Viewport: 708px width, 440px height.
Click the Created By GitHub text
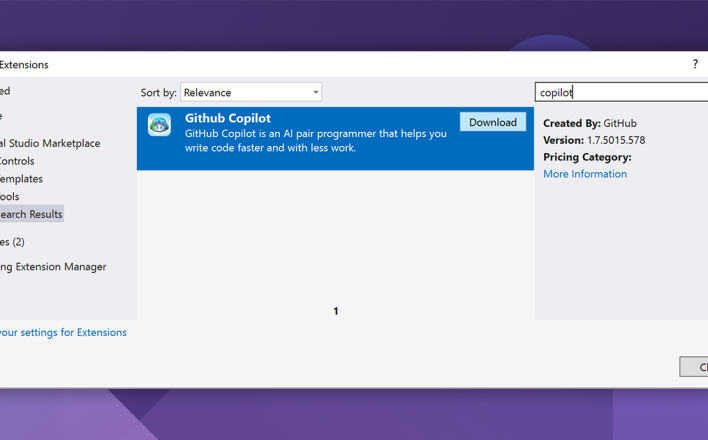tap(590, 123)
